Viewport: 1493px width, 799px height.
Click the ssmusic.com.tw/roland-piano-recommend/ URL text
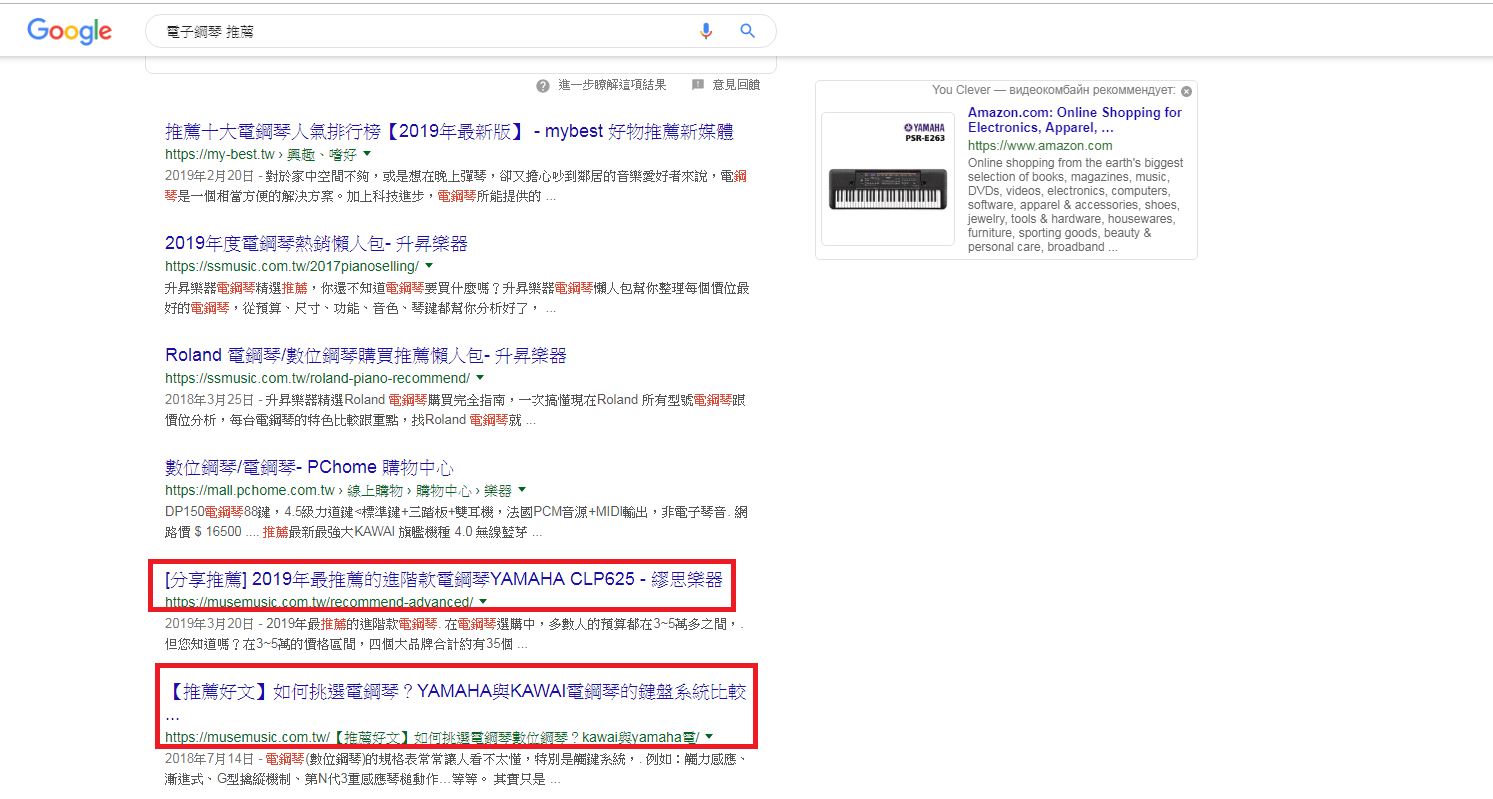tap(317, 378)
